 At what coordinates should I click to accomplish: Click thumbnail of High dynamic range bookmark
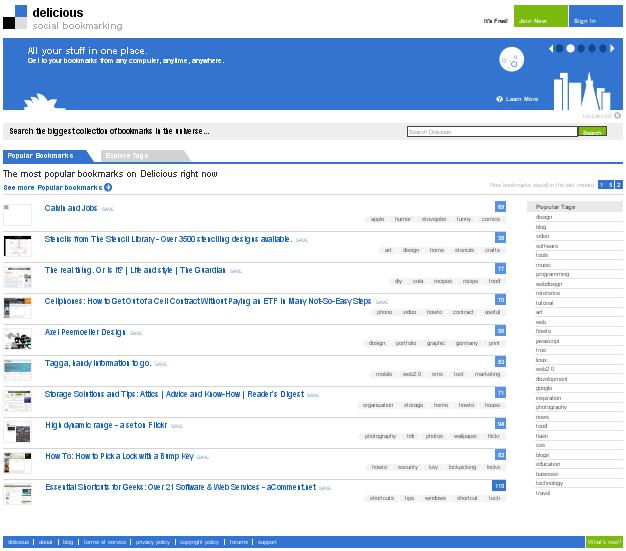point(18,432)
